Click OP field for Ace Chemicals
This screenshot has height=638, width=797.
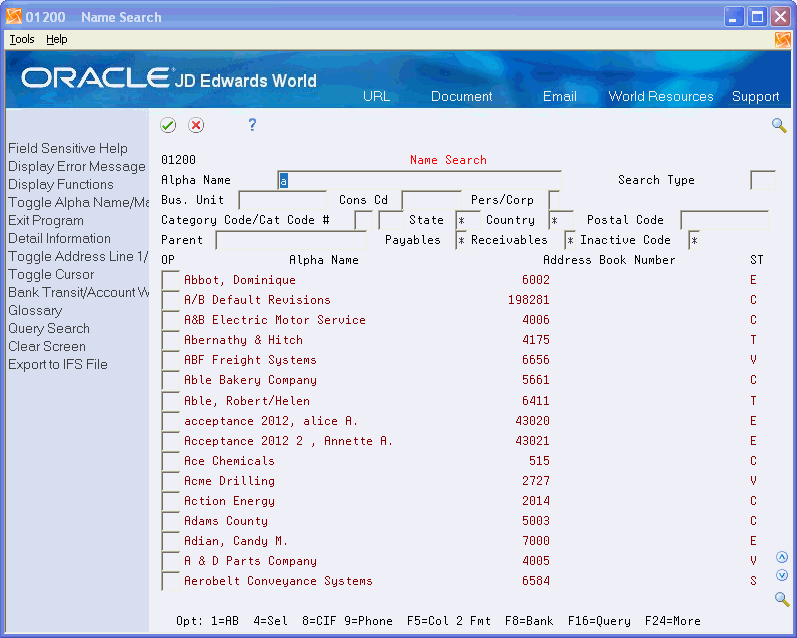point(170,461)
